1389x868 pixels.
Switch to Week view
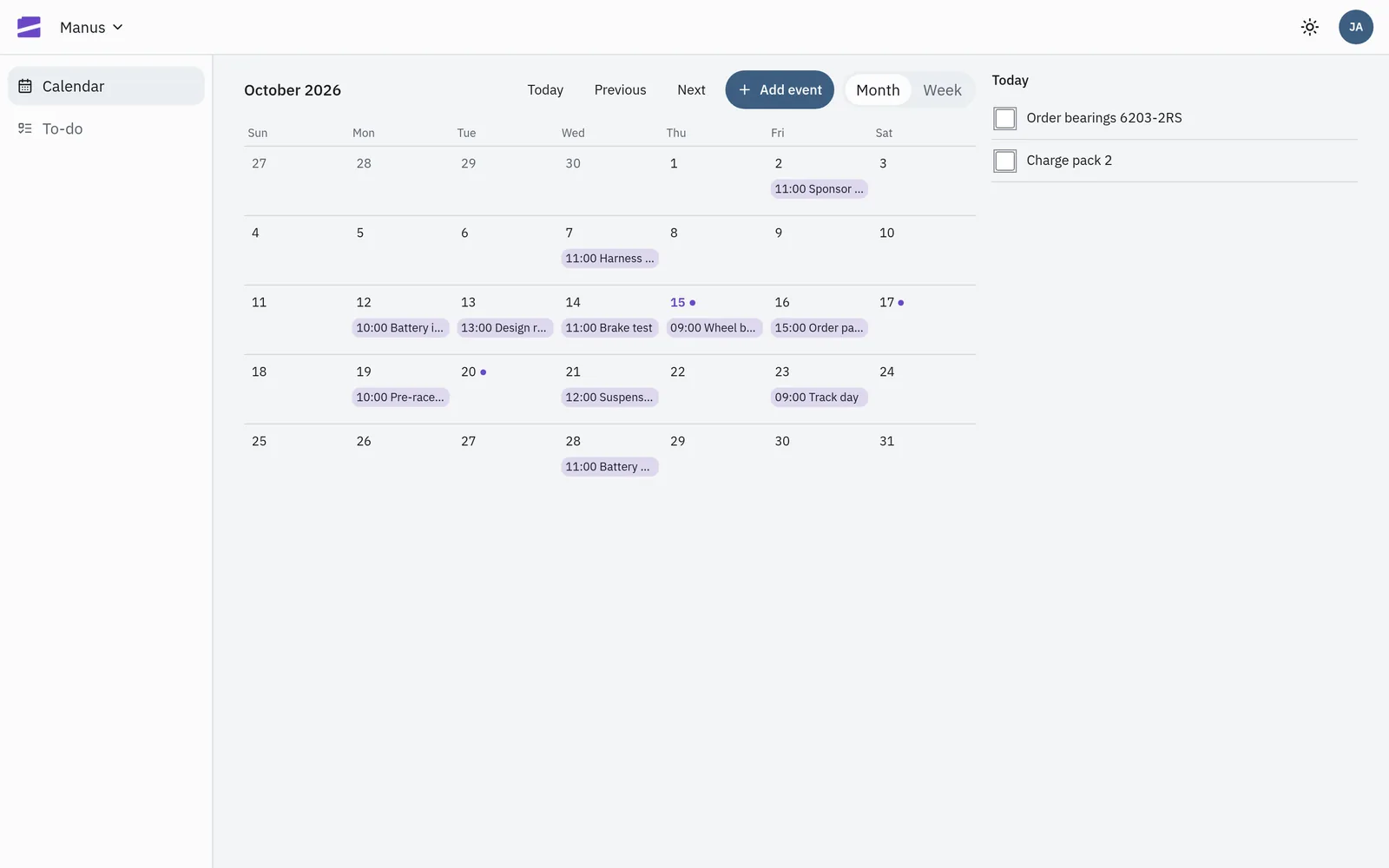942,89
